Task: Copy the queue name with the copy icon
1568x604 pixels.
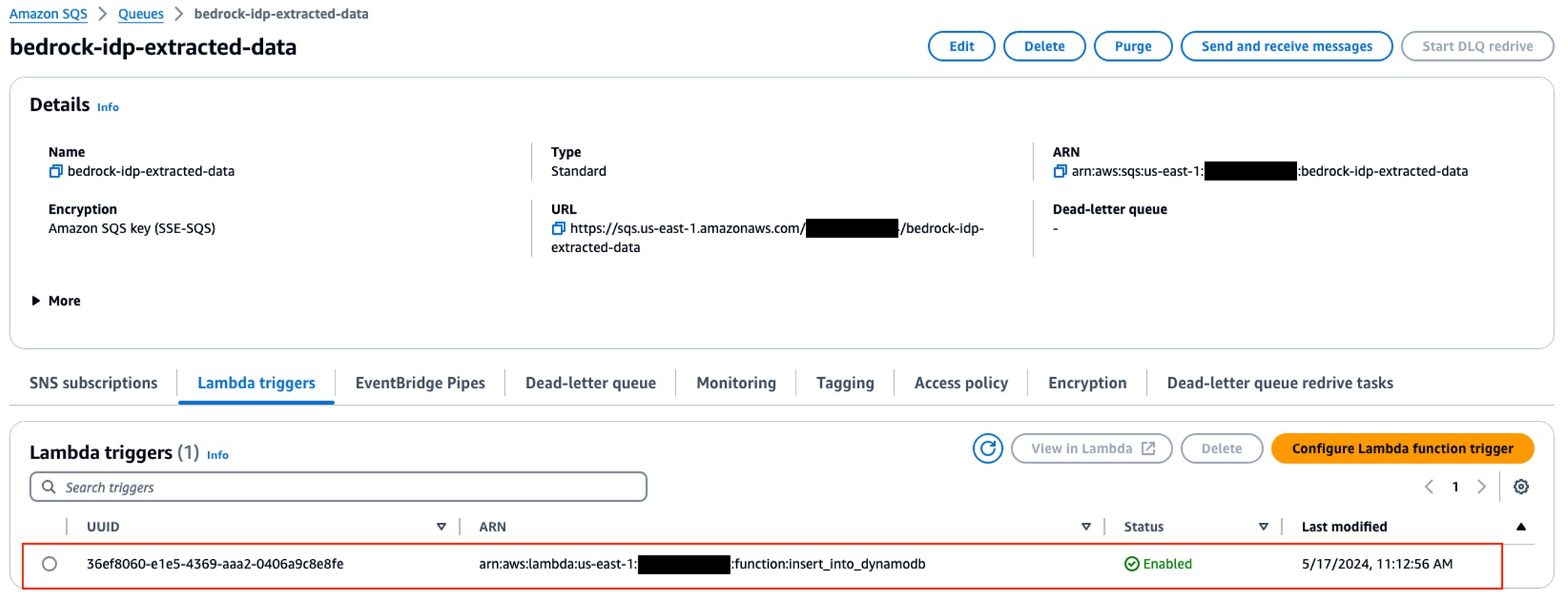Action: pos(56,172)
